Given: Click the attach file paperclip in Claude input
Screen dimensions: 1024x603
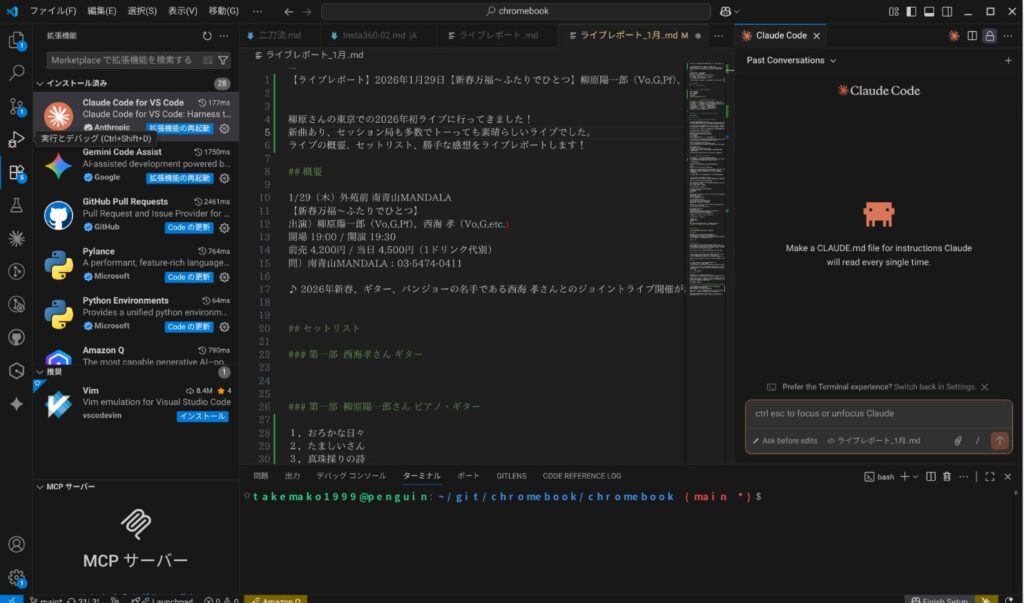Looking at the screenshot, I should (957, 440).
